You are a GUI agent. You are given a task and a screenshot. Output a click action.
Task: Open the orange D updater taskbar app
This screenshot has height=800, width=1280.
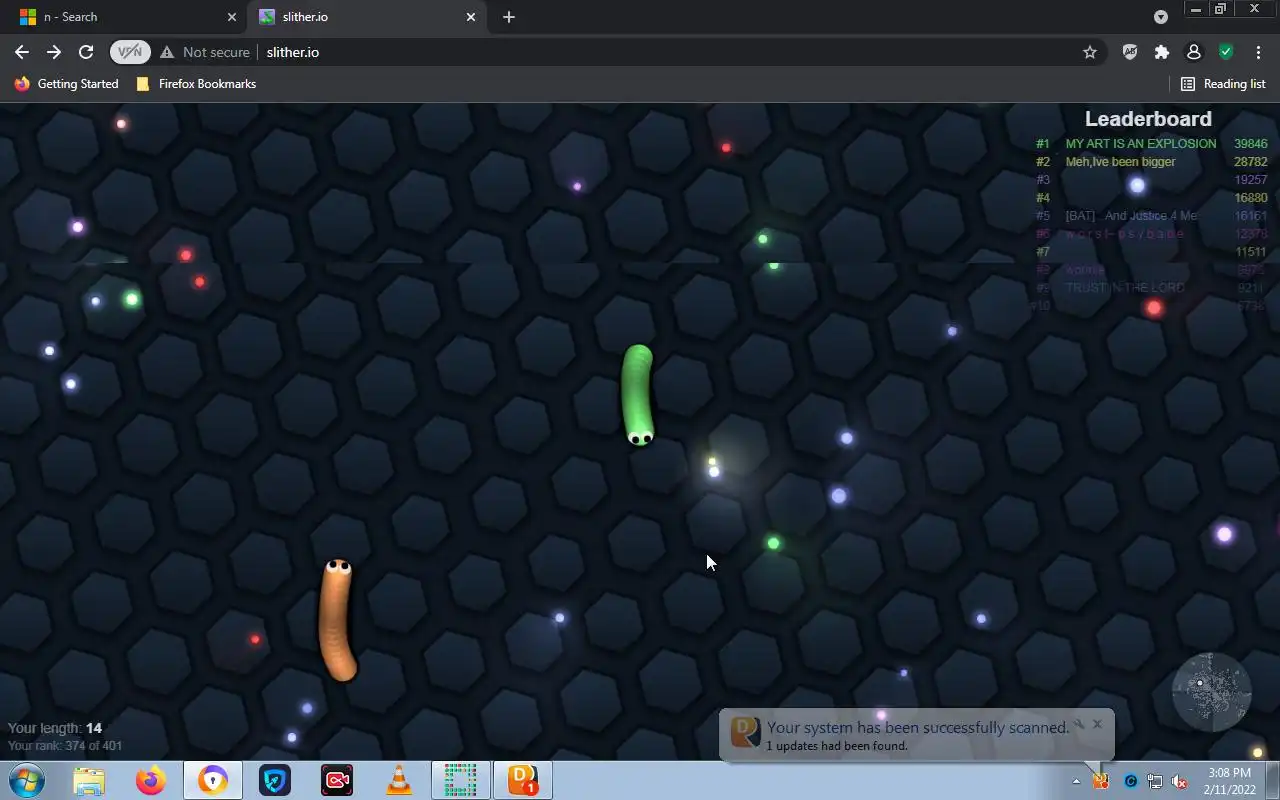523,780
